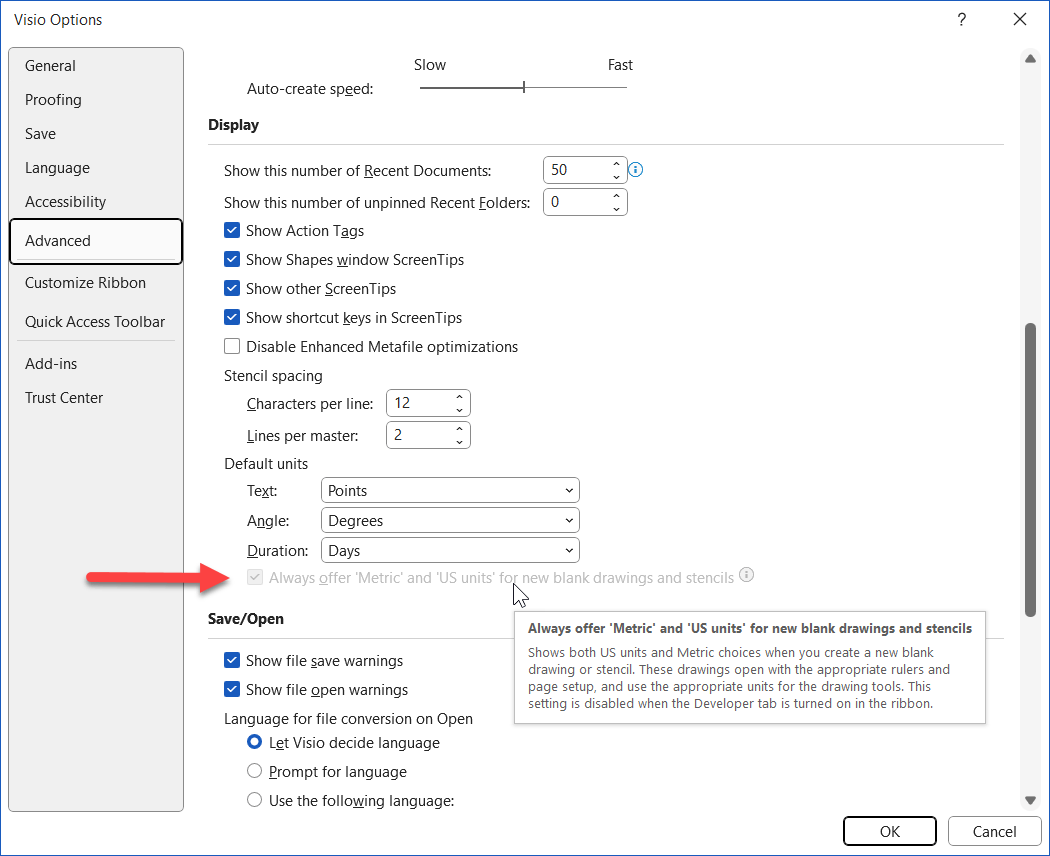The width and height of the screenshot is (1050, 856).
Task: Uncheck Show file save warnings
Action: click(x=232, y=661)
